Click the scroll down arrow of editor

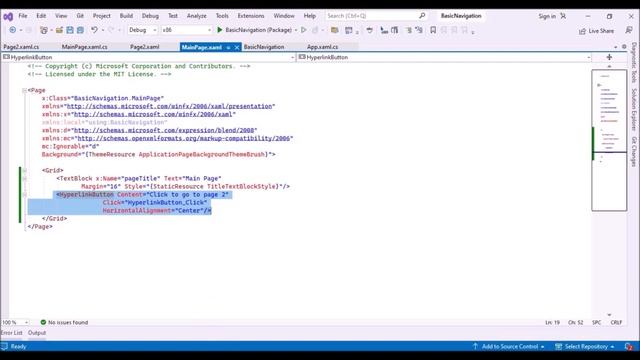[x=609, y=315]
